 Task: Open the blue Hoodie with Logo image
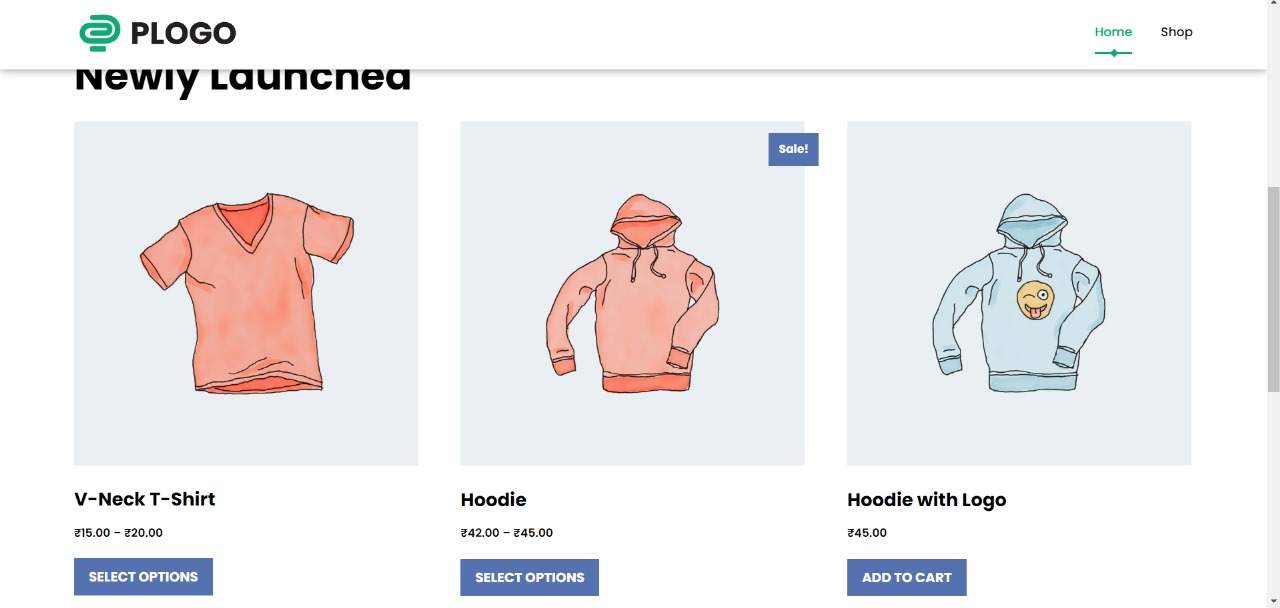(1019, 293)
